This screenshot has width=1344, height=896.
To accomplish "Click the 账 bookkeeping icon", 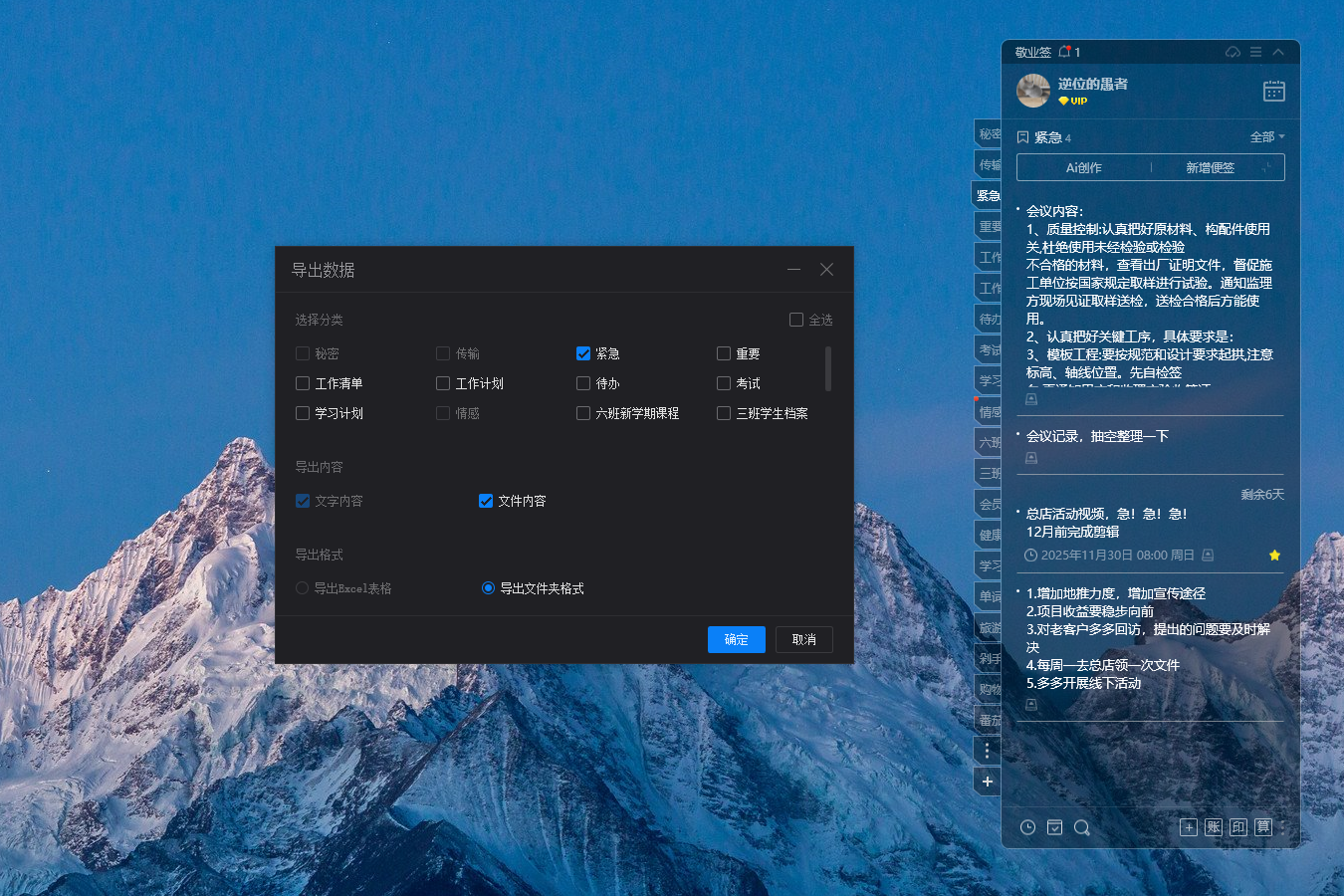I will (1213, 827).
